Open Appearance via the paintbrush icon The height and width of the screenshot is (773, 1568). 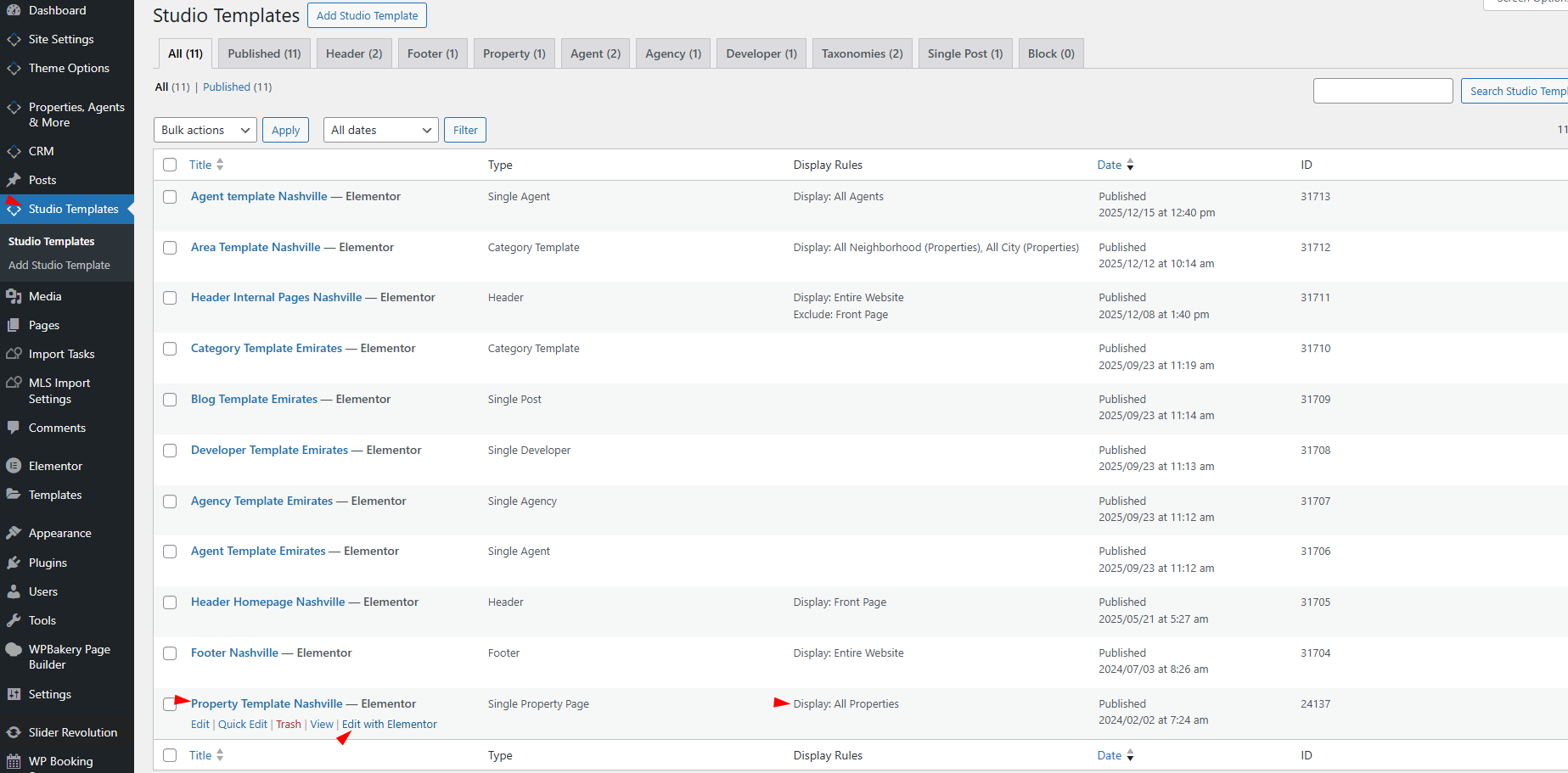(14, 533)
